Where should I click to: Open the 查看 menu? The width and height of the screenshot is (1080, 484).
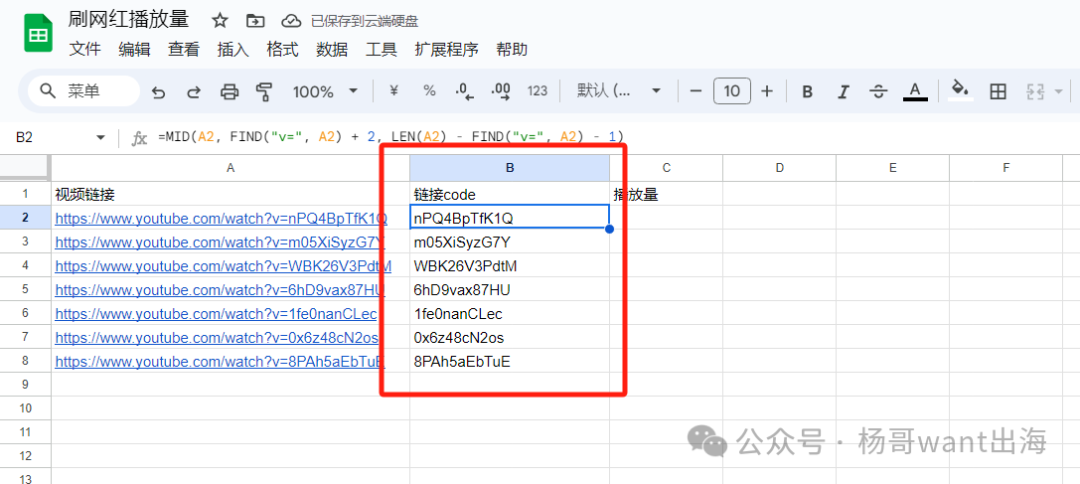pyautogui.click(x=184, y=50)
